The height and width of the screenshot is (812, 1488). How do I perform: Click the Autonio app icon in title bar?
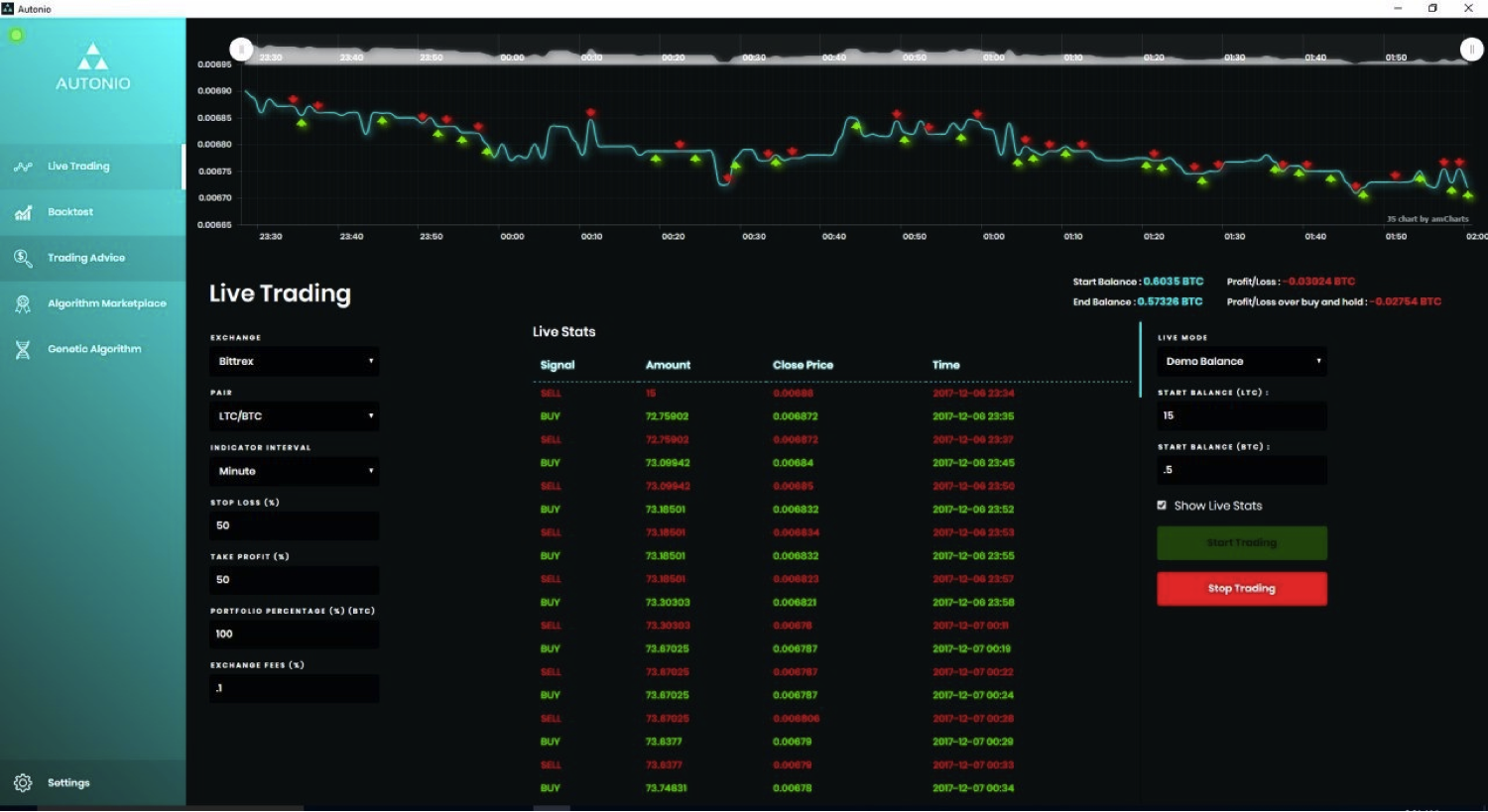pos(8,8)
